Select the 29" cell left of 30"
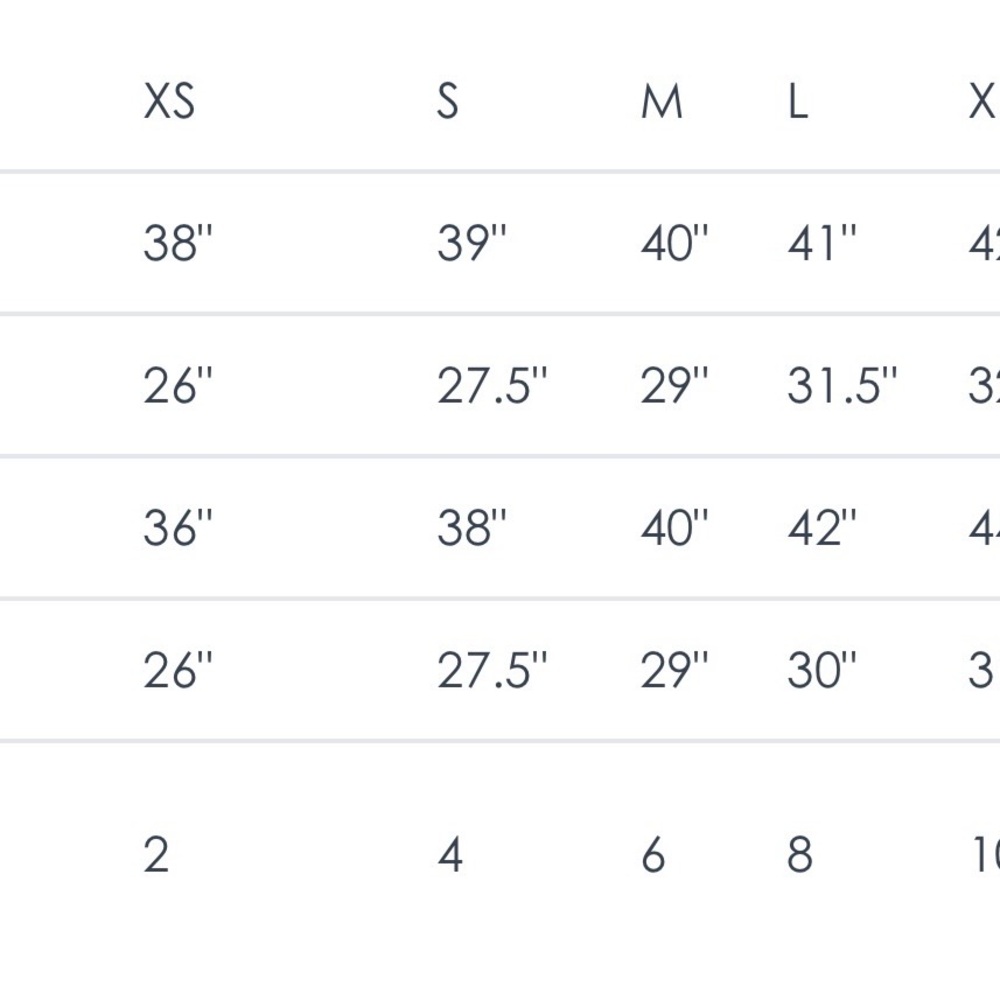Viewport: 1000px width, 1000px height. click(674, 671)
